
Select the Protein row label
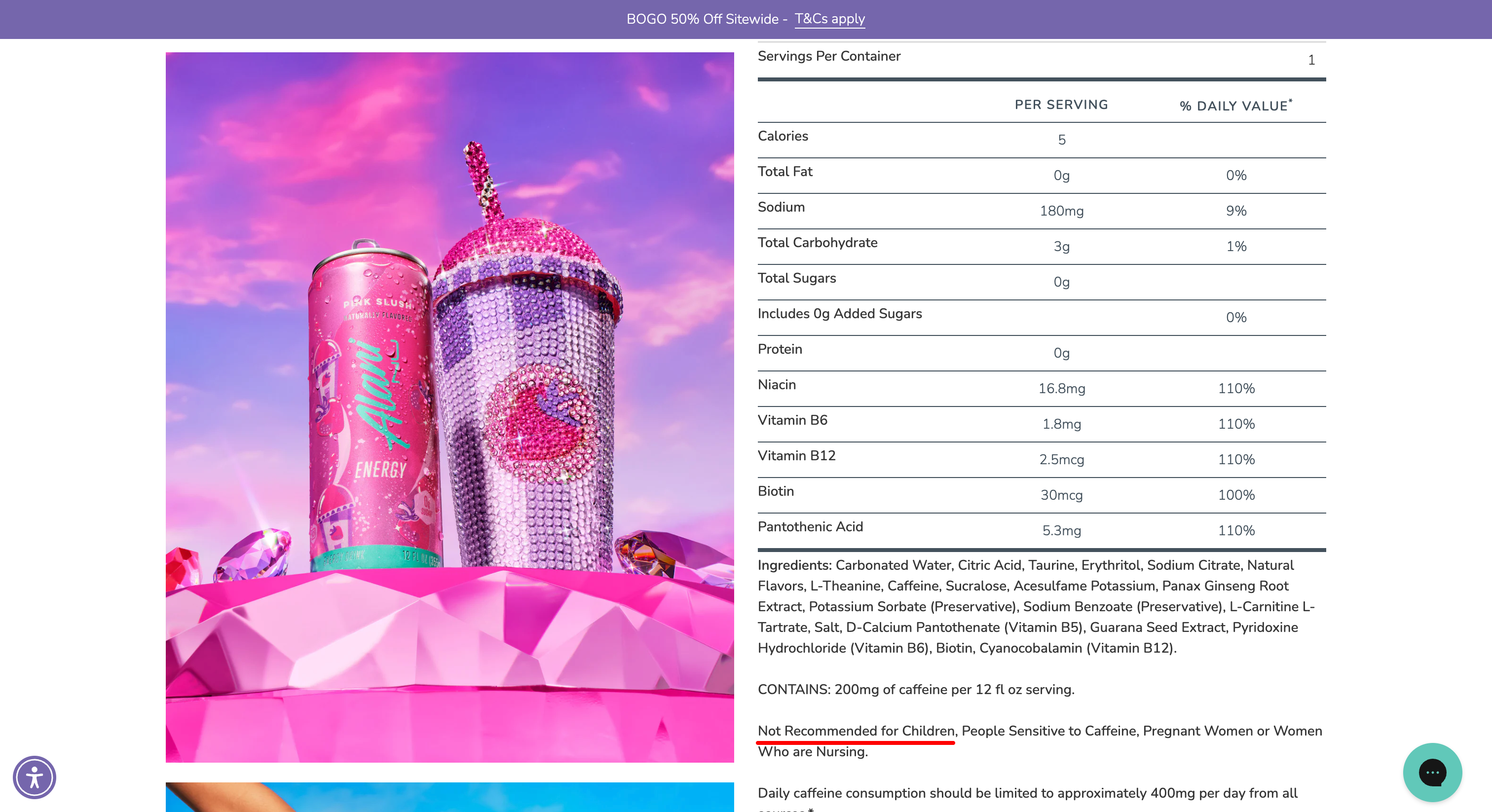(780, 349)
